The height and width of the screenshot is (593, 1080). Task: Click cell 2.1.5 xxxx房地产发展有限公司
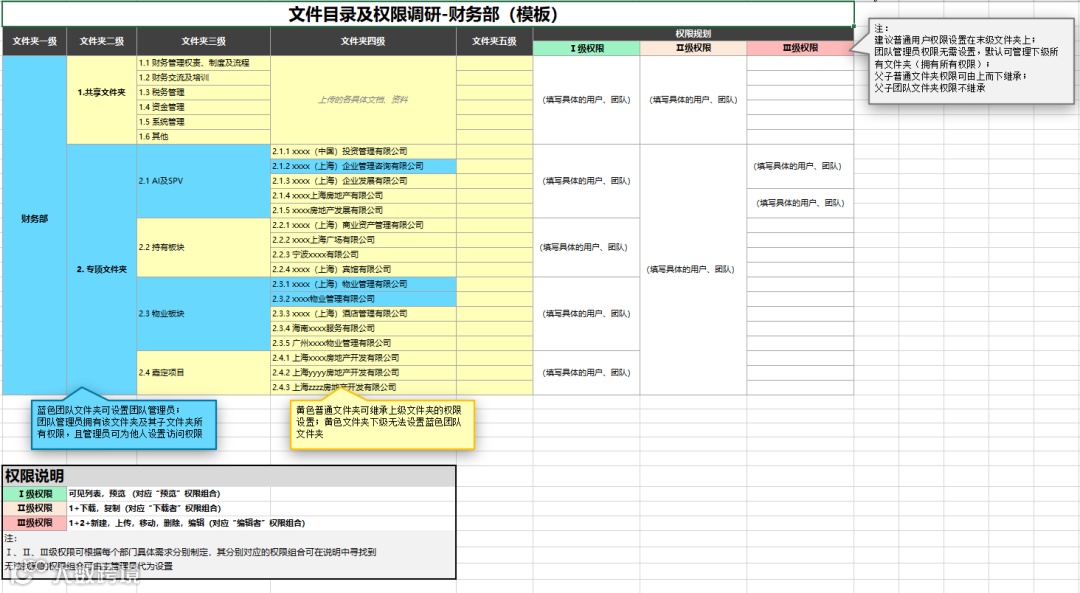tap(363, 210)
